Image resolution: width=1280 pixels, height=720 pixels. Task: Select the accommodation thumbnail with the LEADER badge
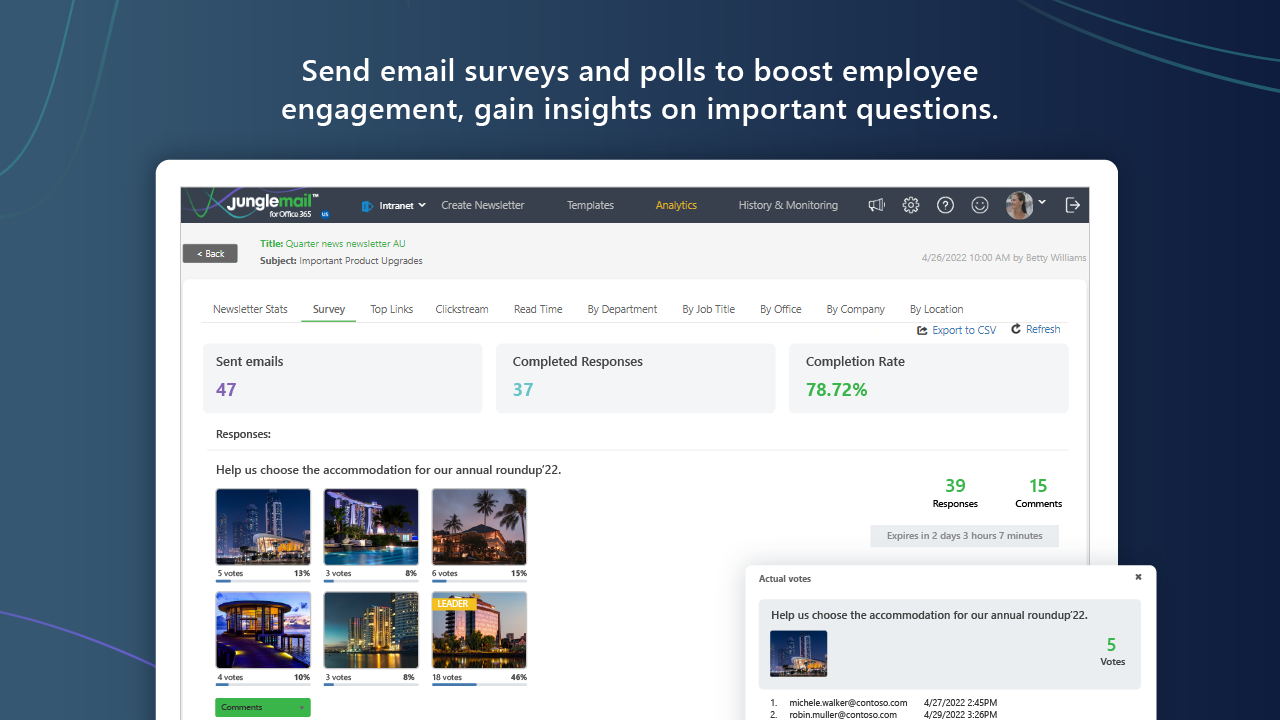tap(478, 630)
